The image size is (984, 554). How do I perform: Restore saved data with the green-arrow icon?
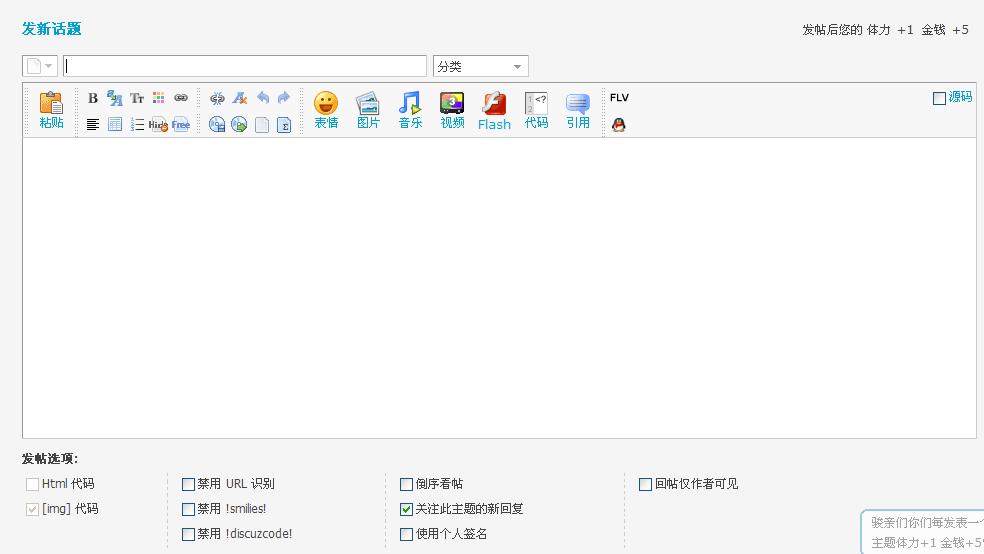pyautogui.click(x=239, y=124)
